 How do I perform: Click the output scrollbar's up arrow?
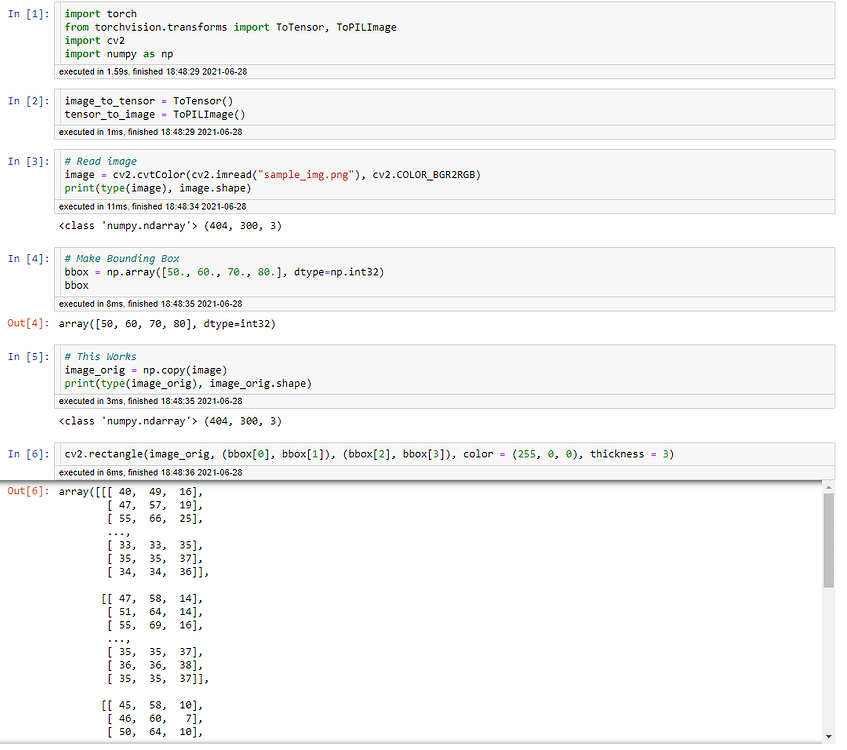point(828,486)
